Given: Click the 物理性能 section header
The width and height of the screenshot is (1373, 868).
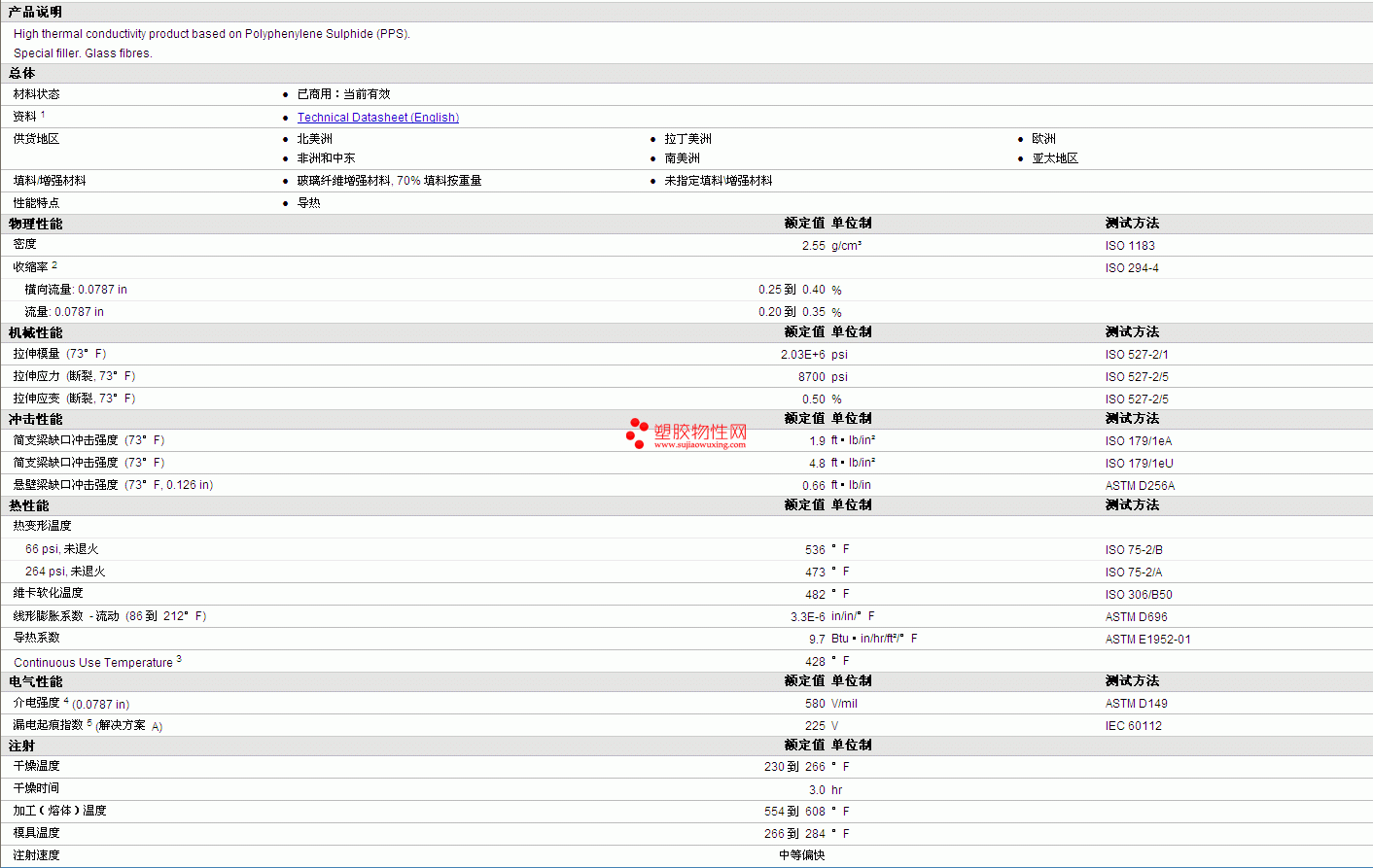Looking at the screenshot, I should coord(35,224).
